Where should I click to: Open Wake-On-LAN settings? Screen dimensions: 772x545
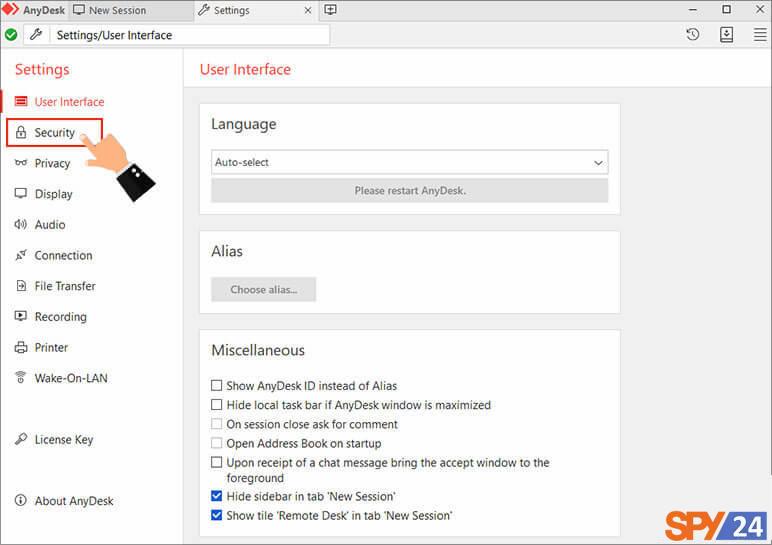pyautogui.click(x=71, y=378)
